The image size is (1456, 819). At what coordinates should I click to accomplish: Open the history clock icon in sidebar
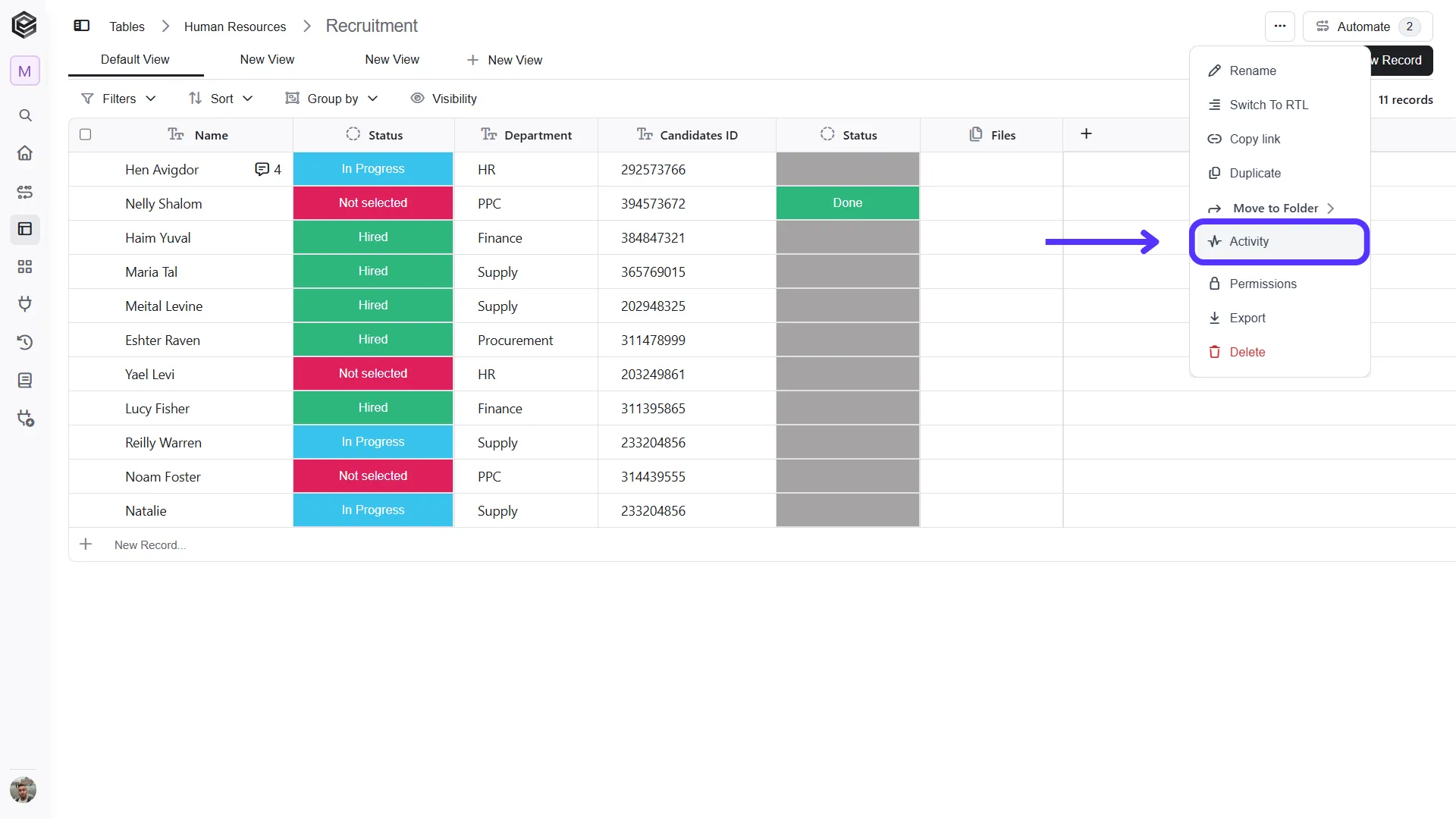point(25,342)
